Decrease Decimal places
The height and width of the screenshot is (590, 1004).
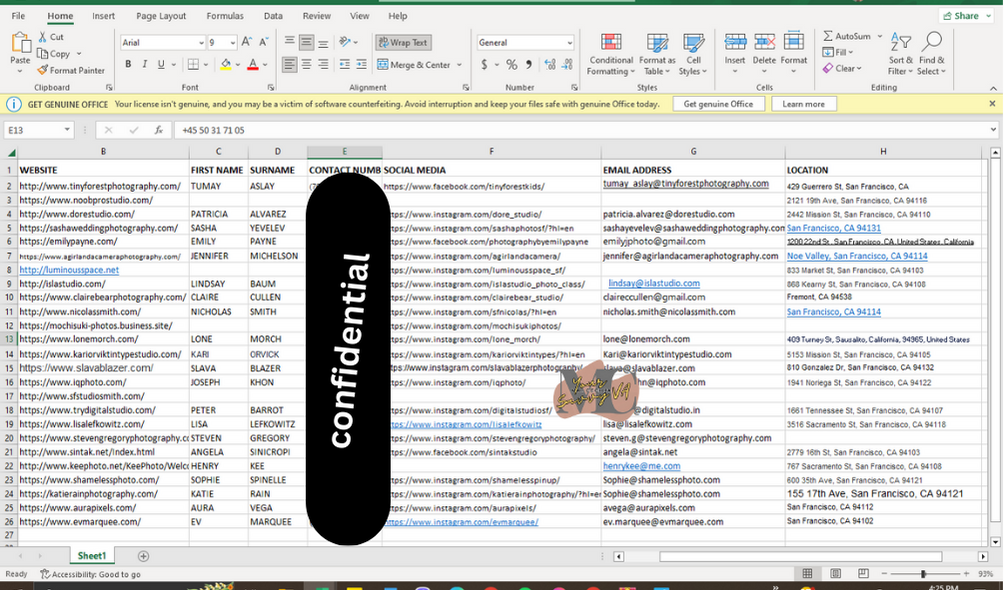point(567,65)
